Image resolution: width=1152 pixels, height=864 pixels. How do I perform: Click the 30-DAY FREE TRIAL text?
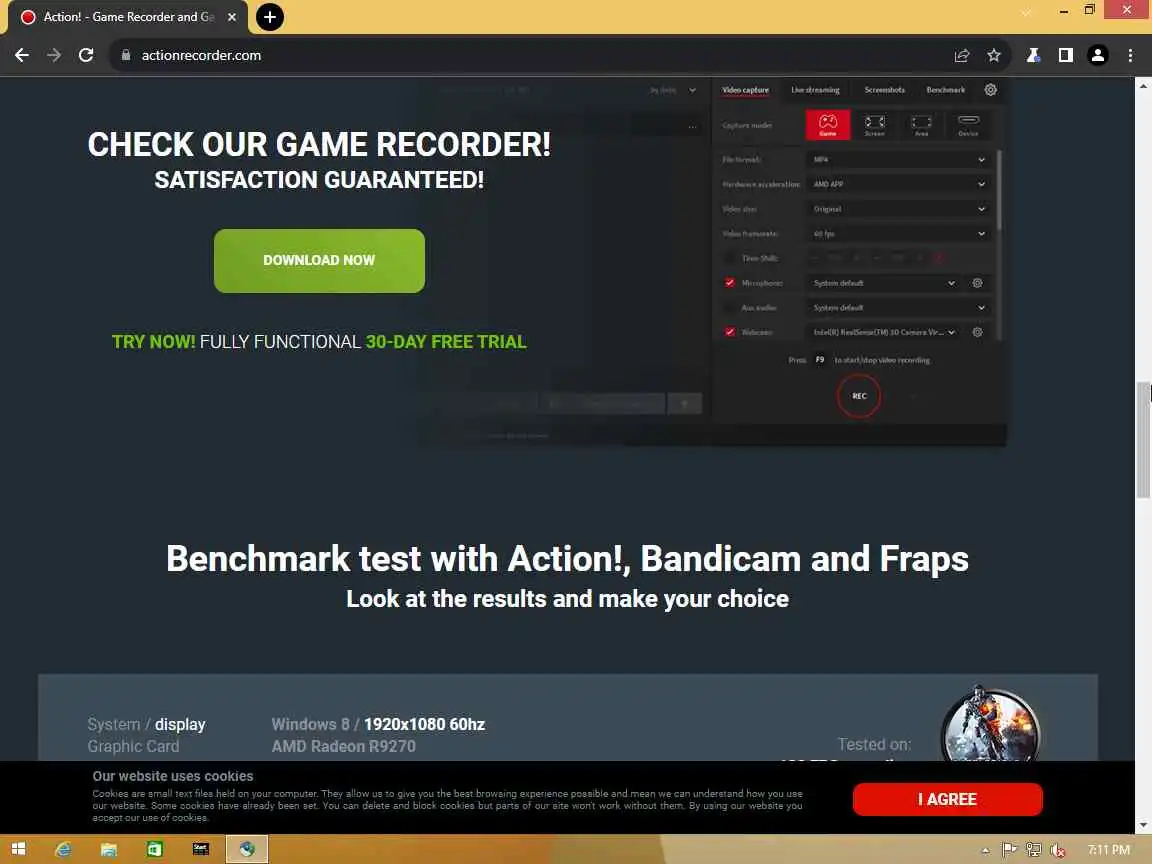(x=446, y=342)
